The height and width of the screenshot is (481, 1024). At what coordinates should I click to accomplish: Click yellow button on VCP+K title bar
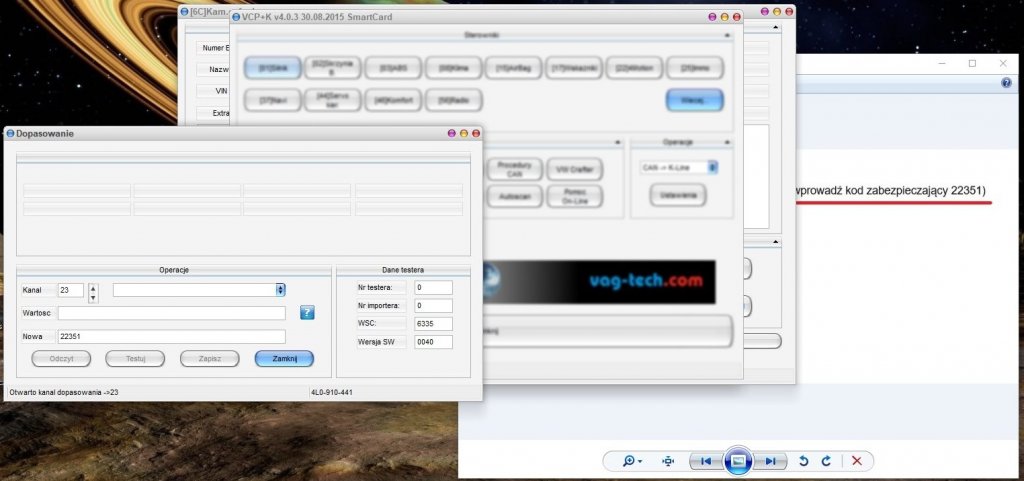click(x=724, y=17)
